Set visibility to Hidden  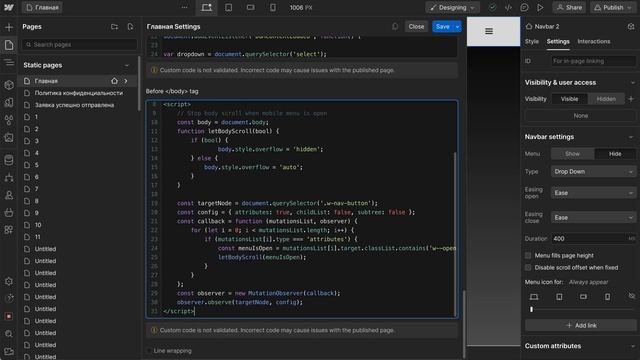click(x=606, y=99)
